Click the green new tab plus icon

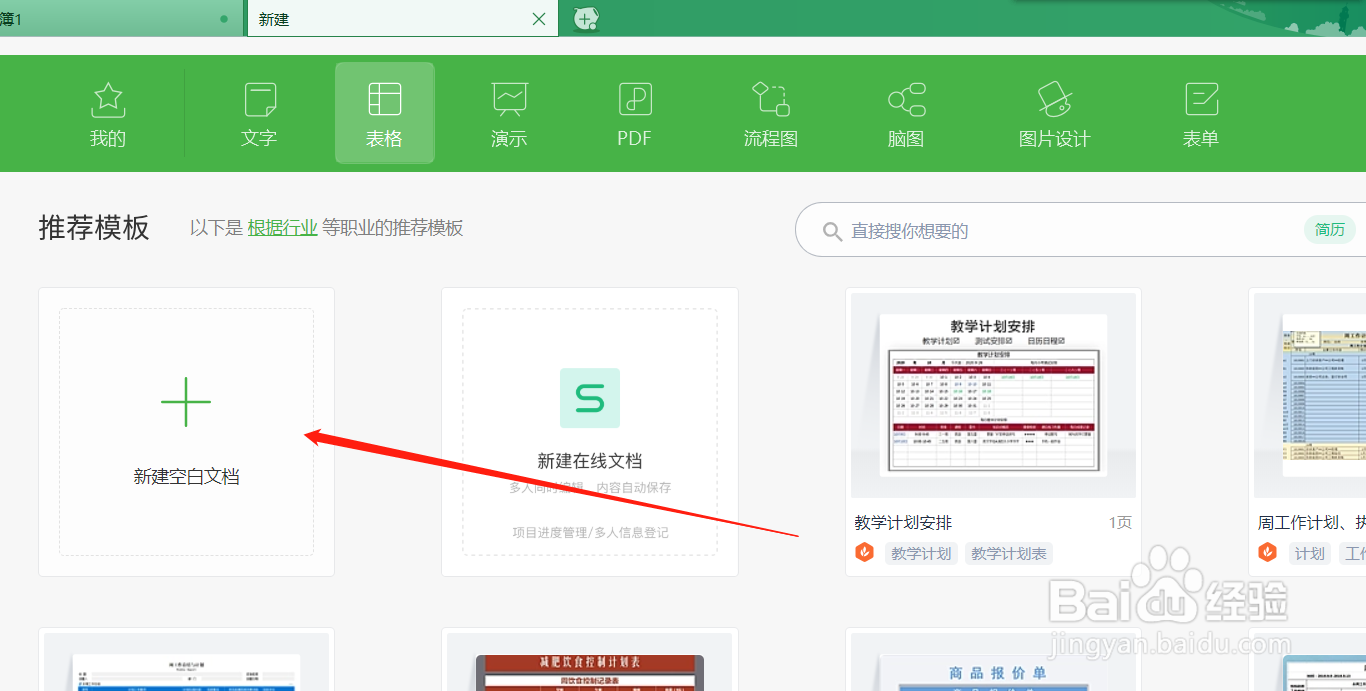(586, 18)
